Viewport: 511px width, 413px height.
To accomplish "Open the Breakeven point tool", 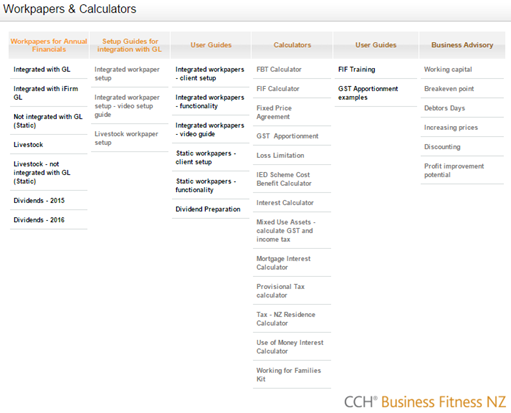I will pos(449,89).
